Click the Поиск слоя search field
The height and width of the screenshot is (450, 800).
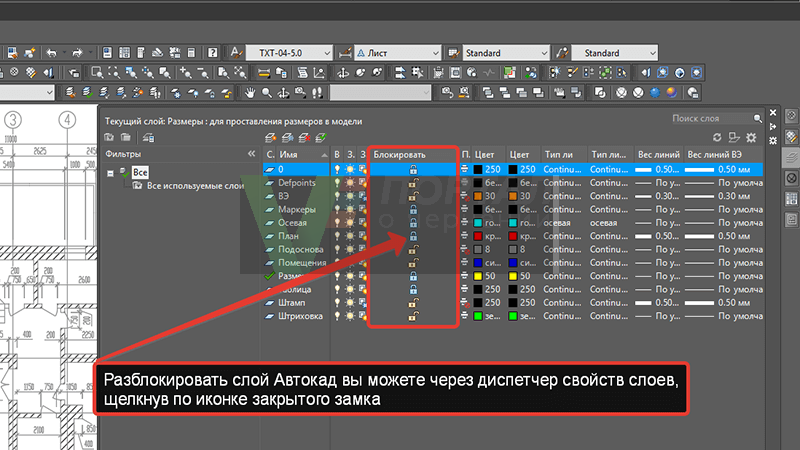click(x=711, y=118)
